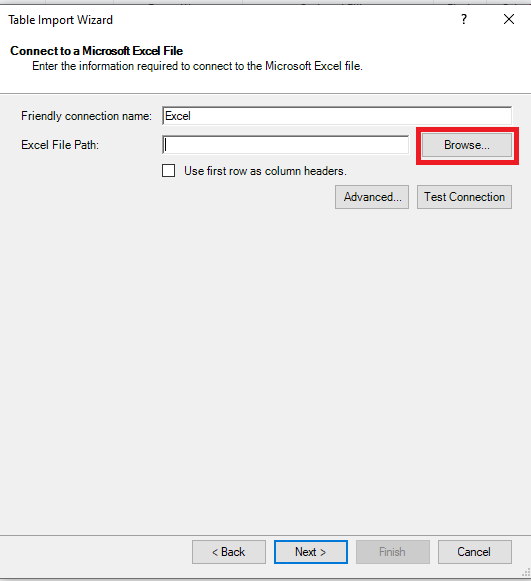Screen dimensions: 531x581
Task: Click the 'Use first row as column headers' label text
Action: (x=265, y=171)
